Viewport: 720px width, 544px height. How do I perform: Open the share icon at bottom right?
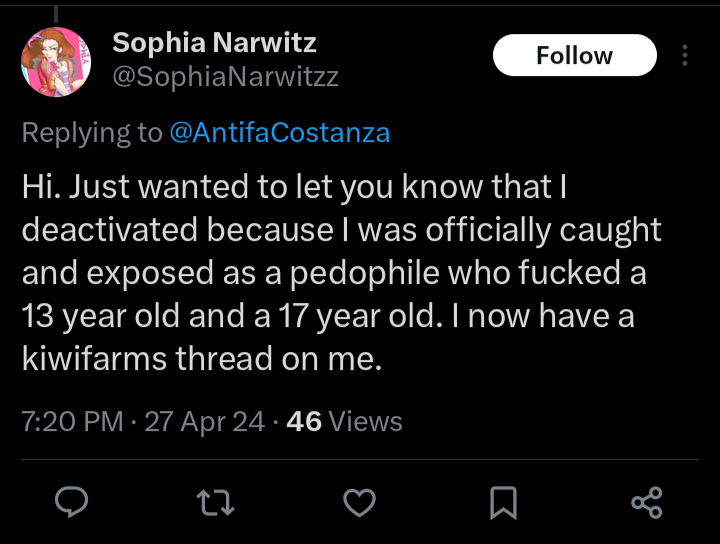tap(647, 503)
